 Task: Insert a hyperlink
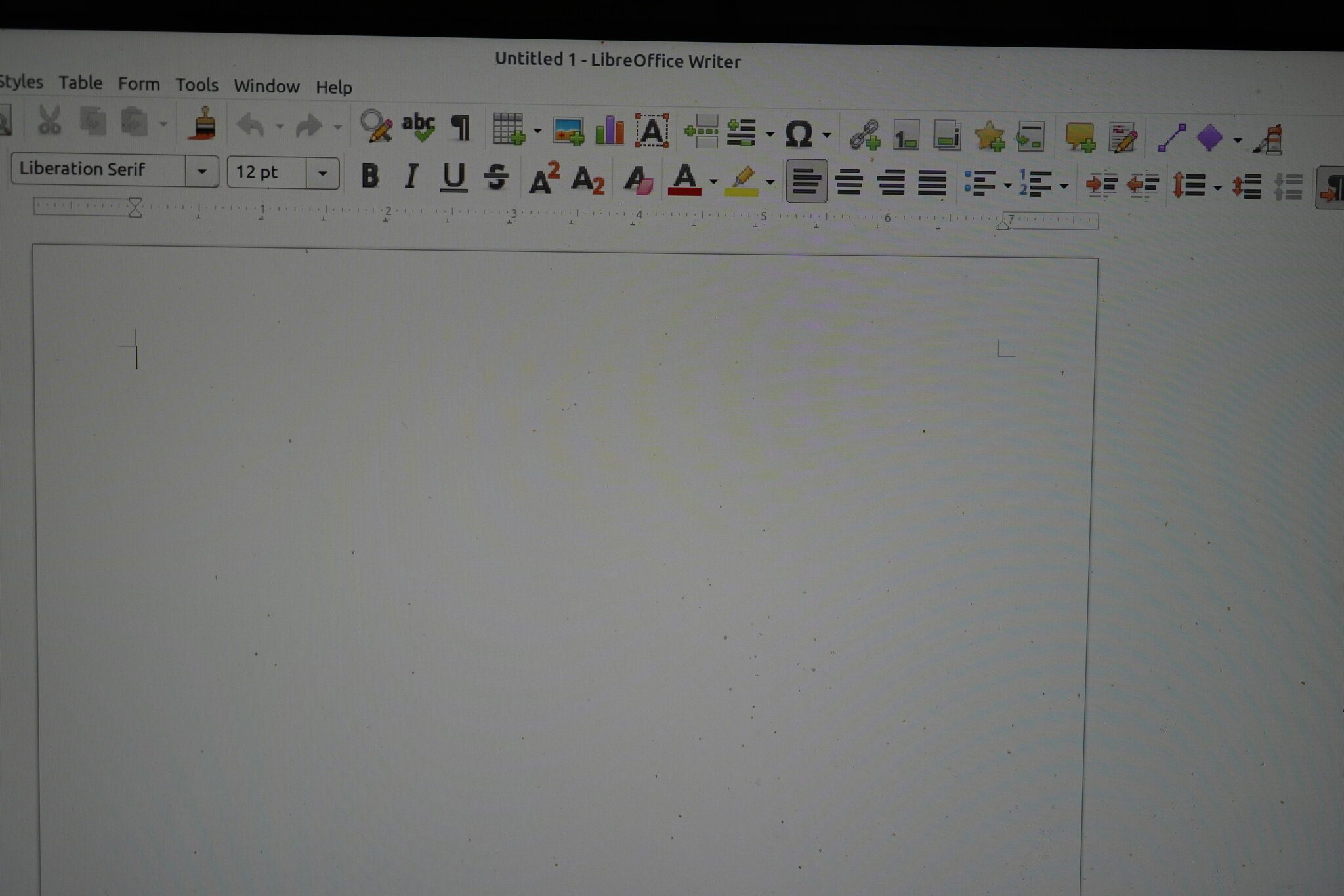click(865, 135)
